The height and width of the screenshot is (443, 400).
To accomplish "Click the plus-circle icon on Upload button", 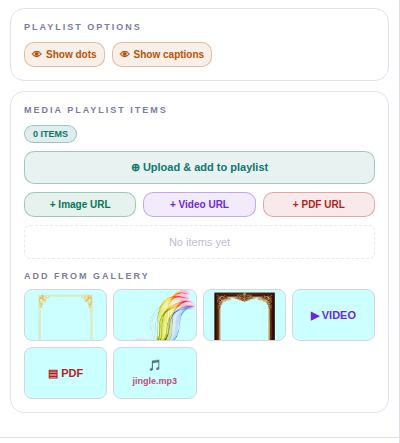I will pos(135,167).
